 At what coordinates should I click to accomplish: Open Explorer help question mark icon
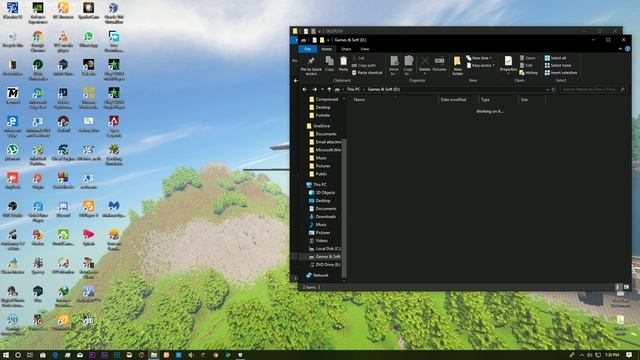tap(627, 49)
